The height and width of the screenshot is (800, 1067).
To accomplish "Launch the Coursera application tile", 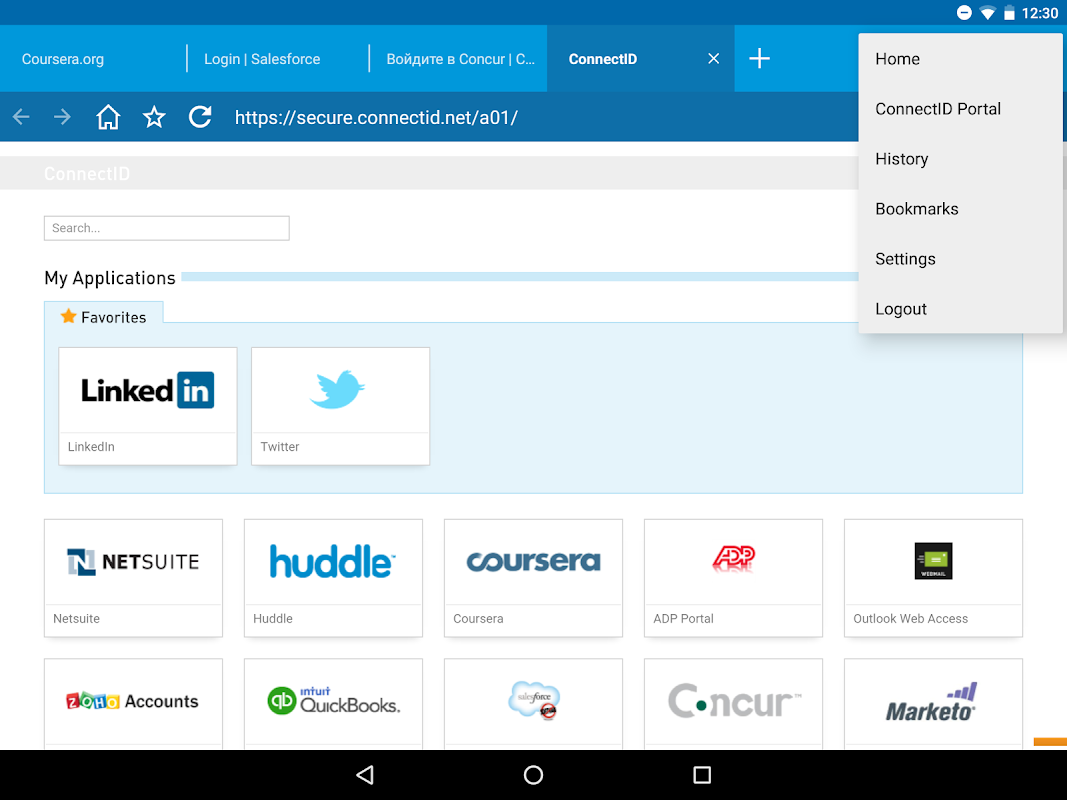I will coord(534,578).
